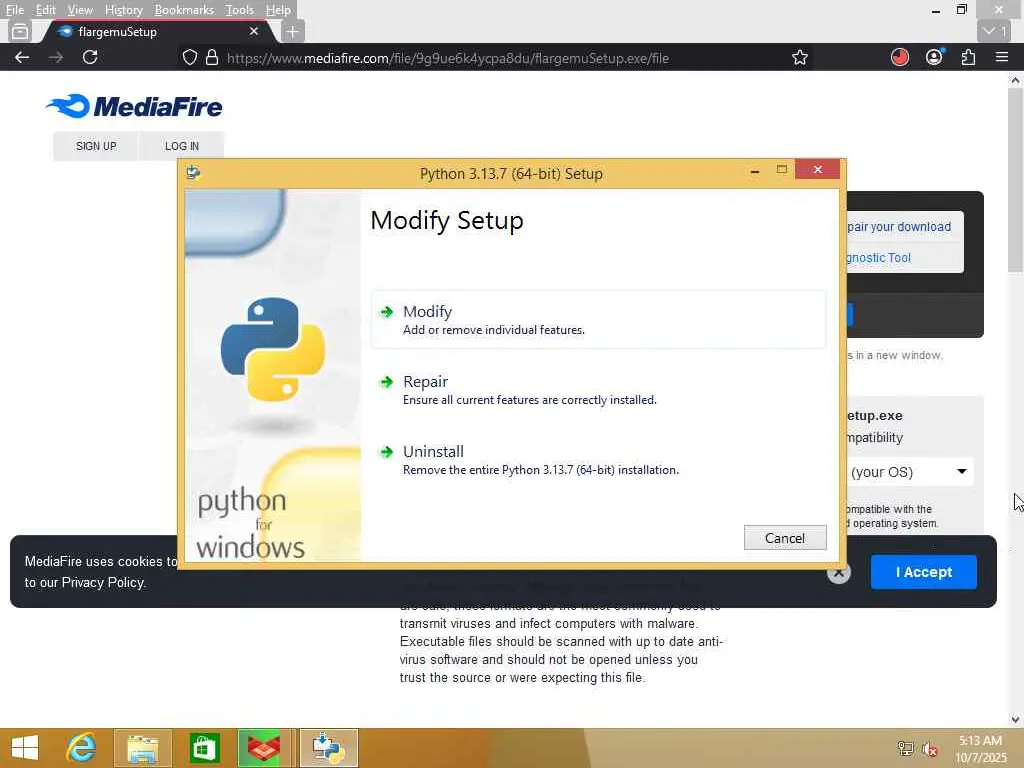Open the History menu in browser

pyautogui.click(x=123, y=10)
